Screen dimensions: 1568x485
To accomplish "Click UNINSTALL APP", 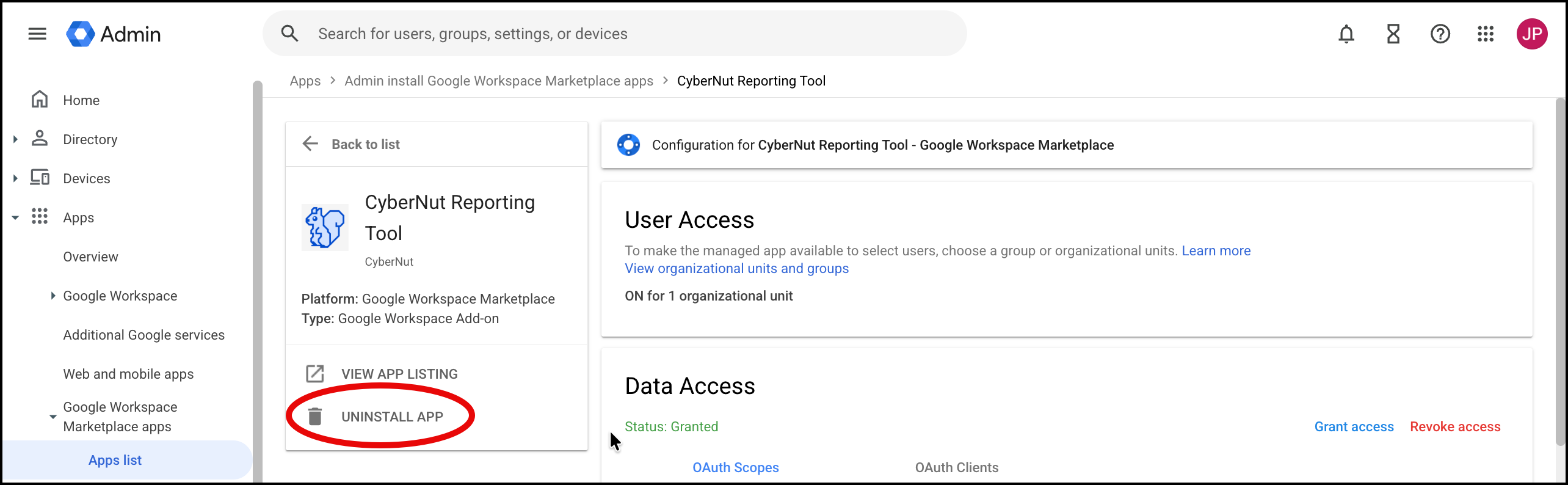I will (392, 417).
